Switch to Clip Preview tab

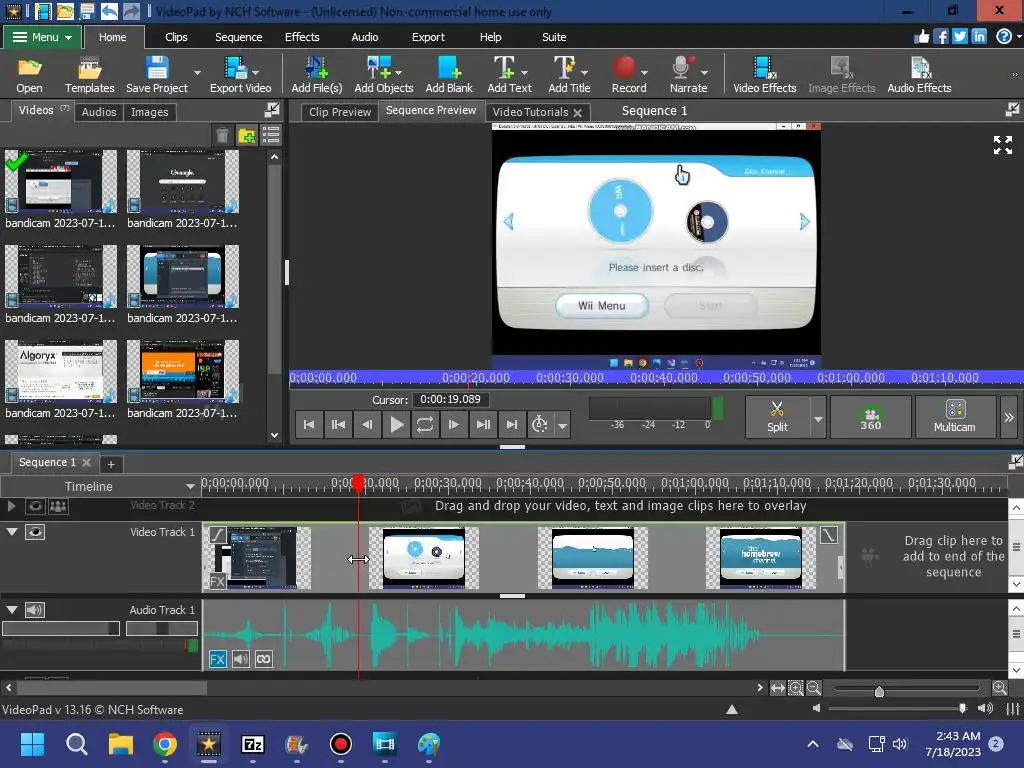(340, 112)
